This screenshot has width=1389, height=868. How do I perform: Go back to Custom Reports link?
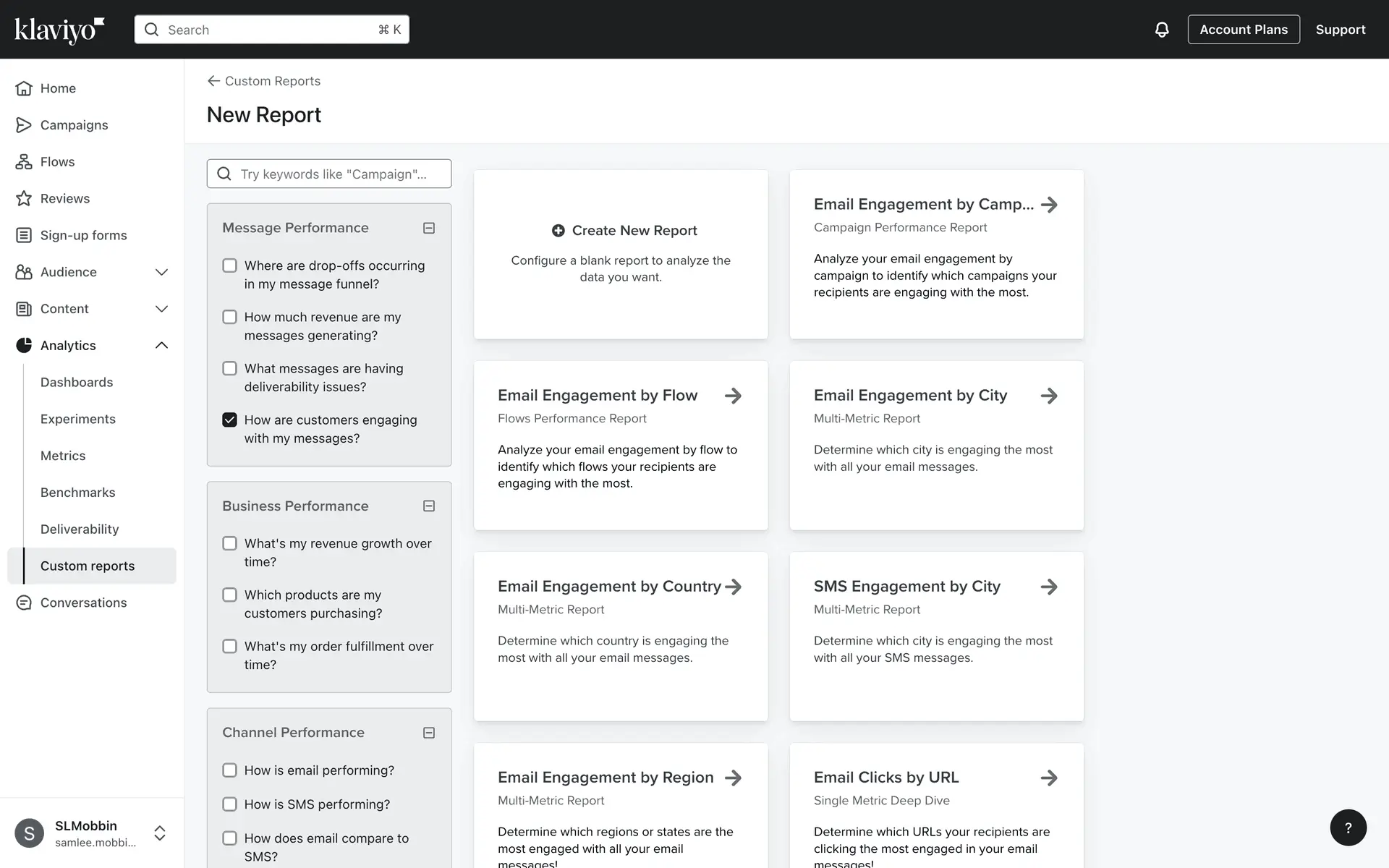(x=264, y=81)
